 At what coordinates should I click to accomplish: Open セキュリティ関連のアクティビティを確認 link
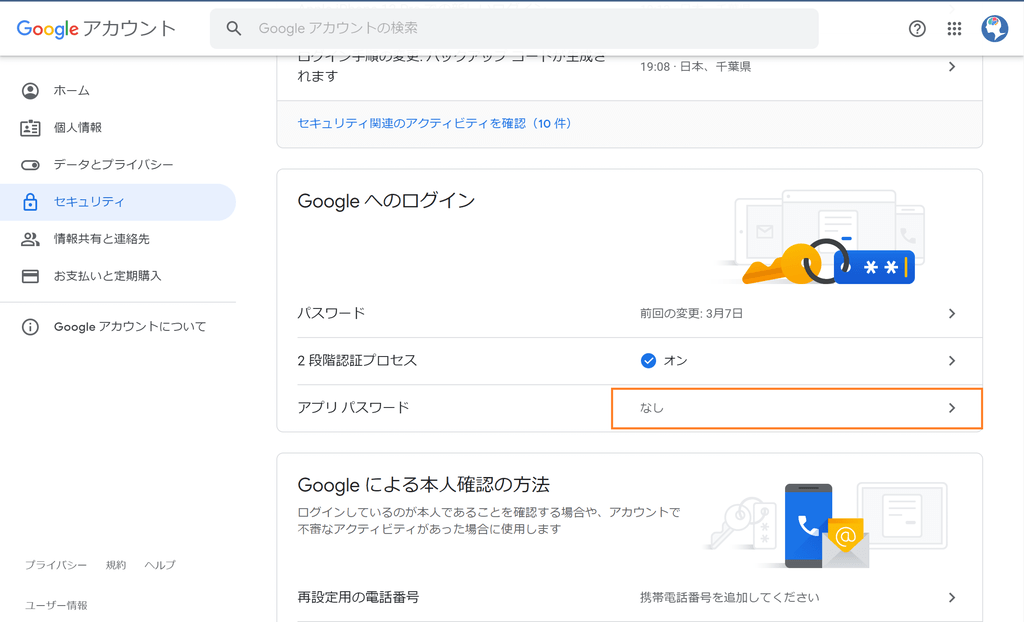pyautogui.click(x=435, y=123)
